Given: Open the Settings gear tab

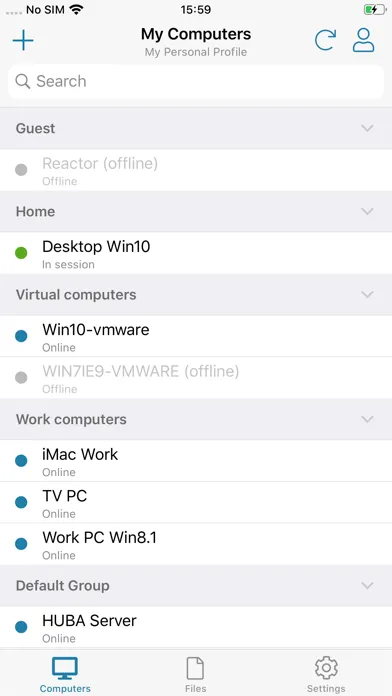Looking at the screenshot, I should pyautogui.click(x=326, y=674).
